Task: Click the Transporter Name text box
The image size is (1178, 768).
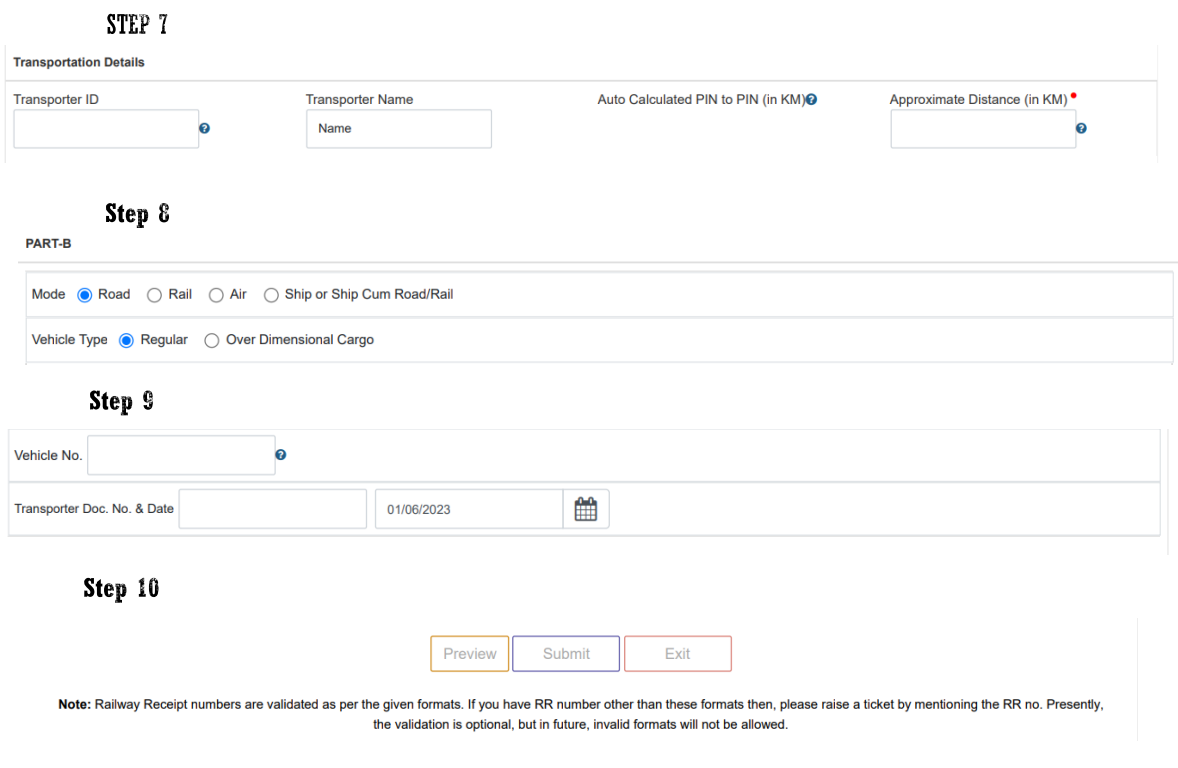Action: pyautogui.click(x=398, y=129)
